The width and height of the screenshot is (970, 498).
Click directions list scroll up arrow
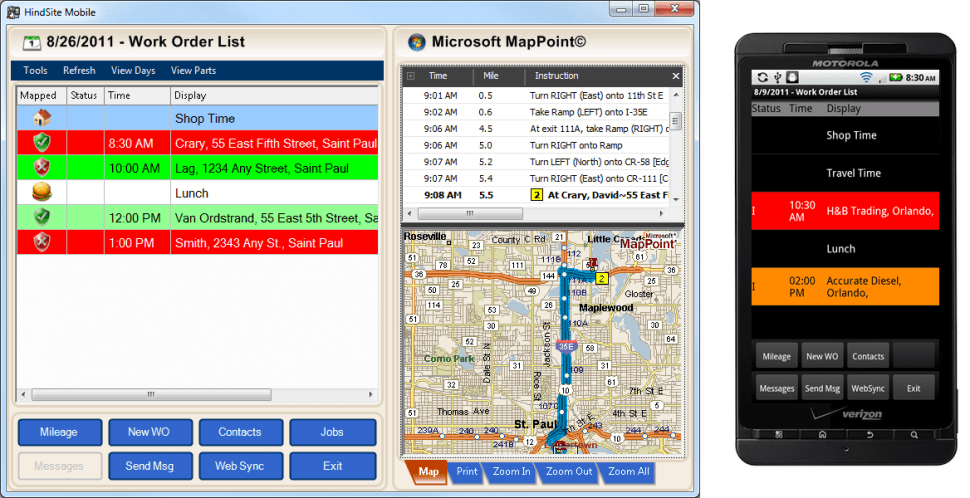[676, 95]
